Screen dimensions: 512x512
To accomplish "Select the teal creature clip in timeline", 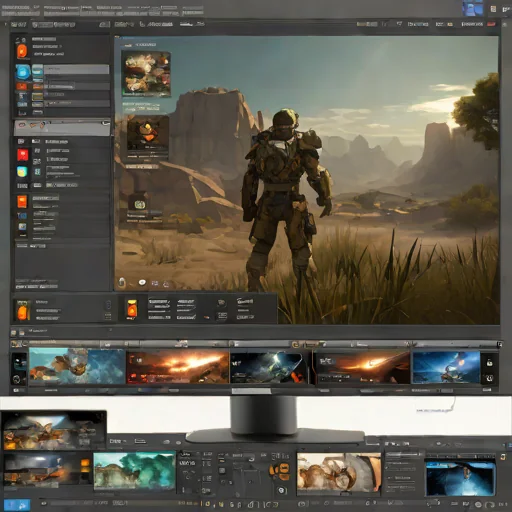I will [77, 367].
